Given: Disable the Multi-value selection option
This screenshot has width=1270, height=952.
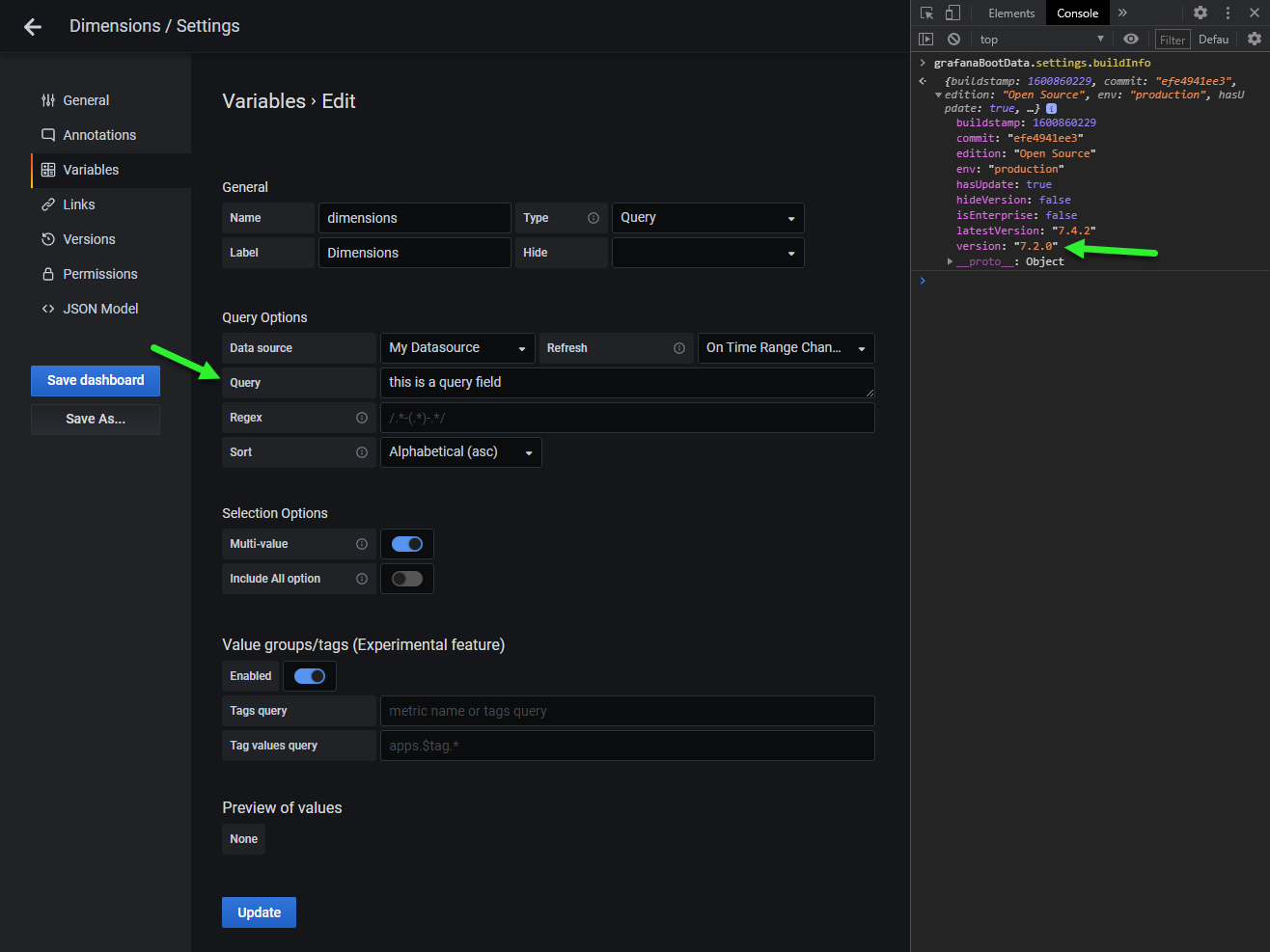Looking at the screenshot, I should [x=406, y=543].
